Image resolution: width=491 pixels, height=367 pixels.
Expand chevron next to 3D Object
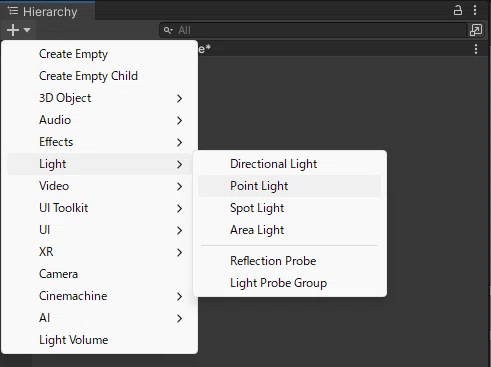click(179, 98)
